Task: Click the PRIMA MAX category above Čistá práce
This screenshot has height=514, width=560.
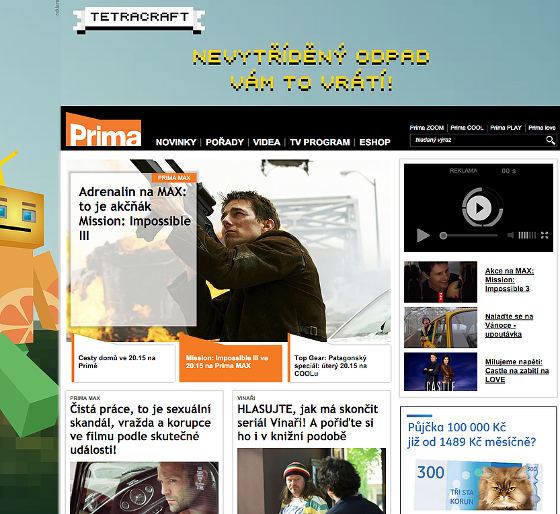Action: [85, 398]
